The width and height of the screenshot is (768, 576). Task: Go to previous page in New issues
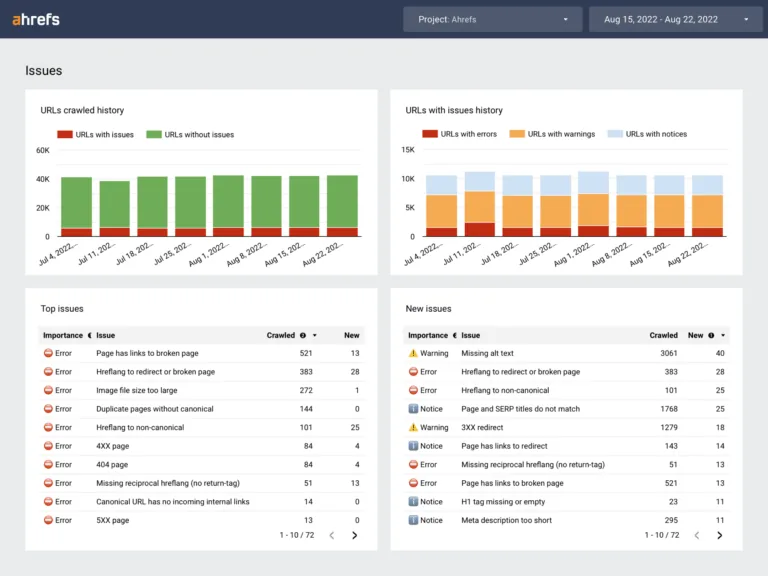point(696,535)
